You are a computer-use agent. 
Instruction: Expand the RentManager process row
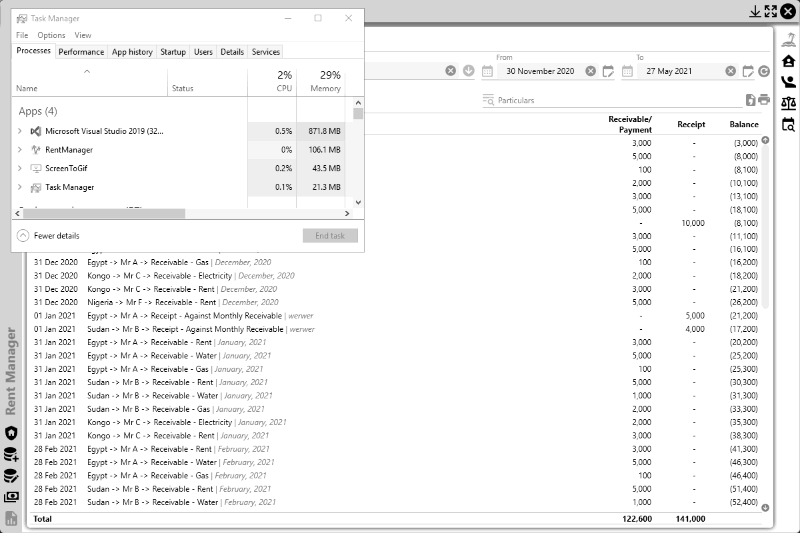coord(20,149)
